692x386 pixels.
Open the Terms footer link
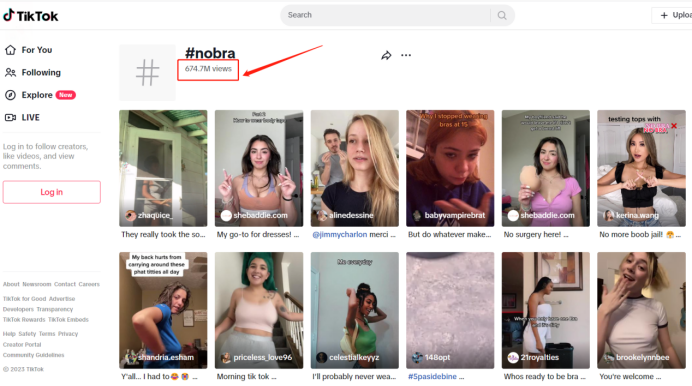point(47,334)
